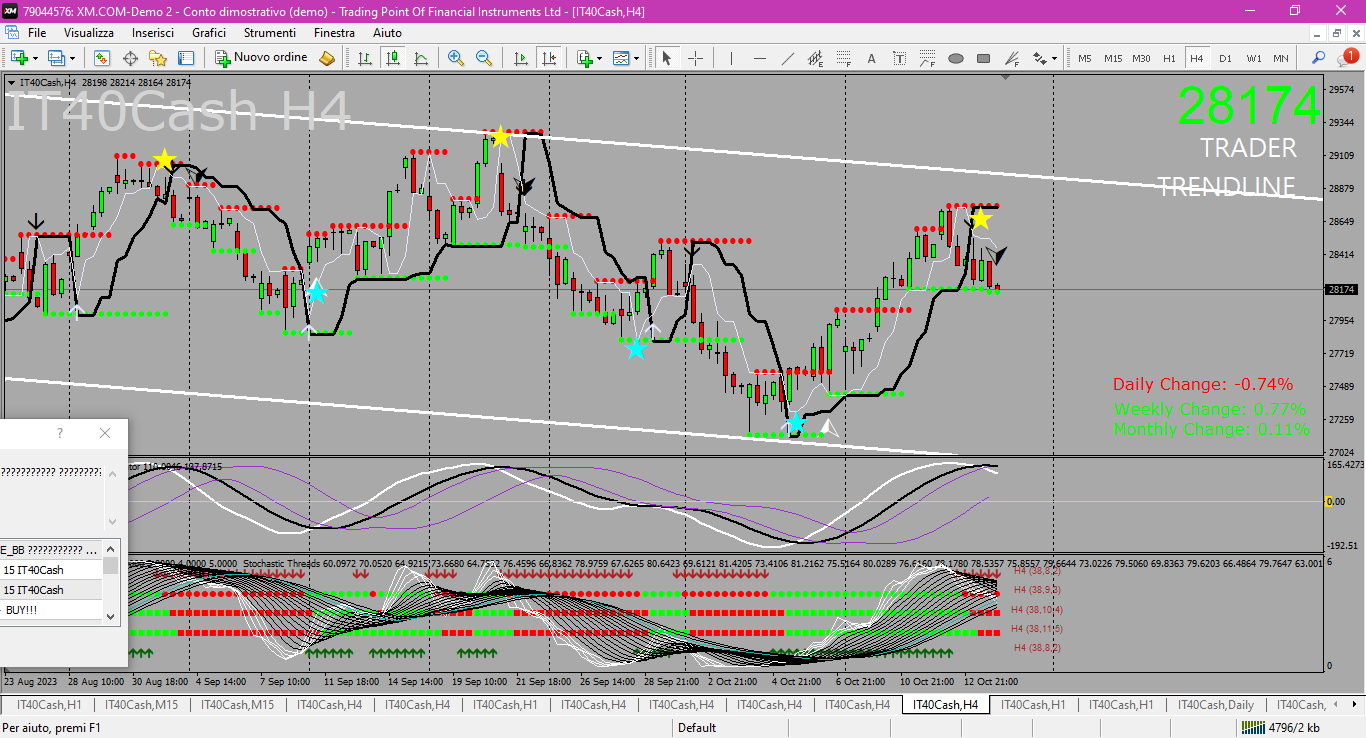Screen dimensions: 1366x738
Task: Open the MetaEditor book icon
Action: [x=327, y=58]
